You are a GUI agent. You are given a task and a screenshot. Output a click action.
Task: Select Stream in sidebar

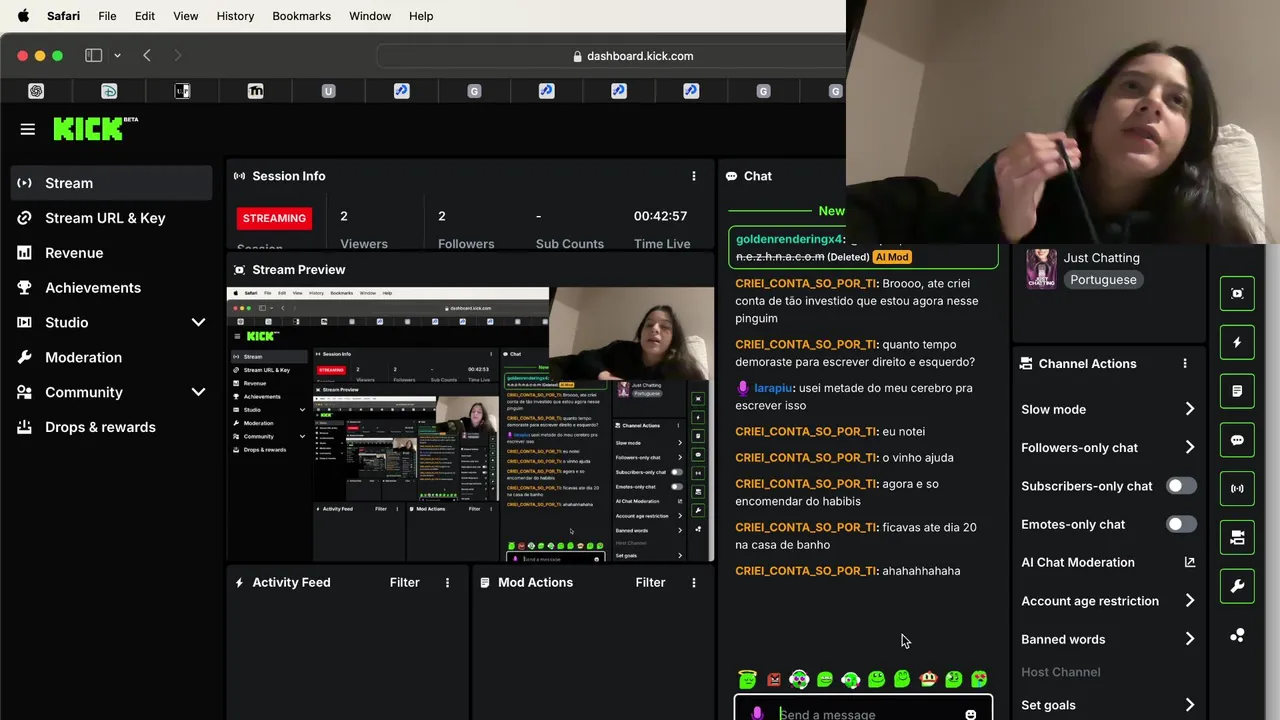(x=112, y=183)
